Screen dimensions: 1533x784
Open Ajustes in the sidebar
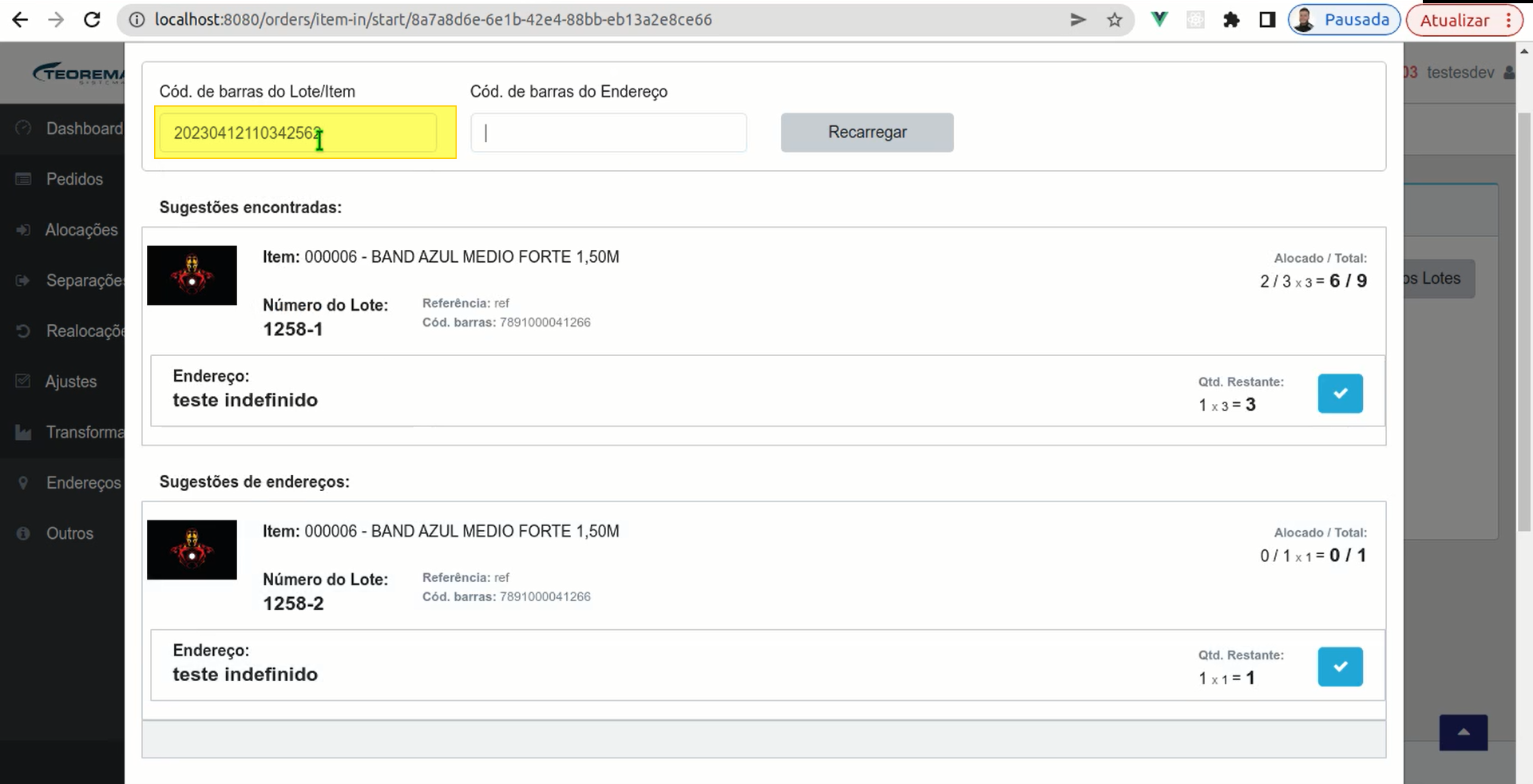(71, 382)
